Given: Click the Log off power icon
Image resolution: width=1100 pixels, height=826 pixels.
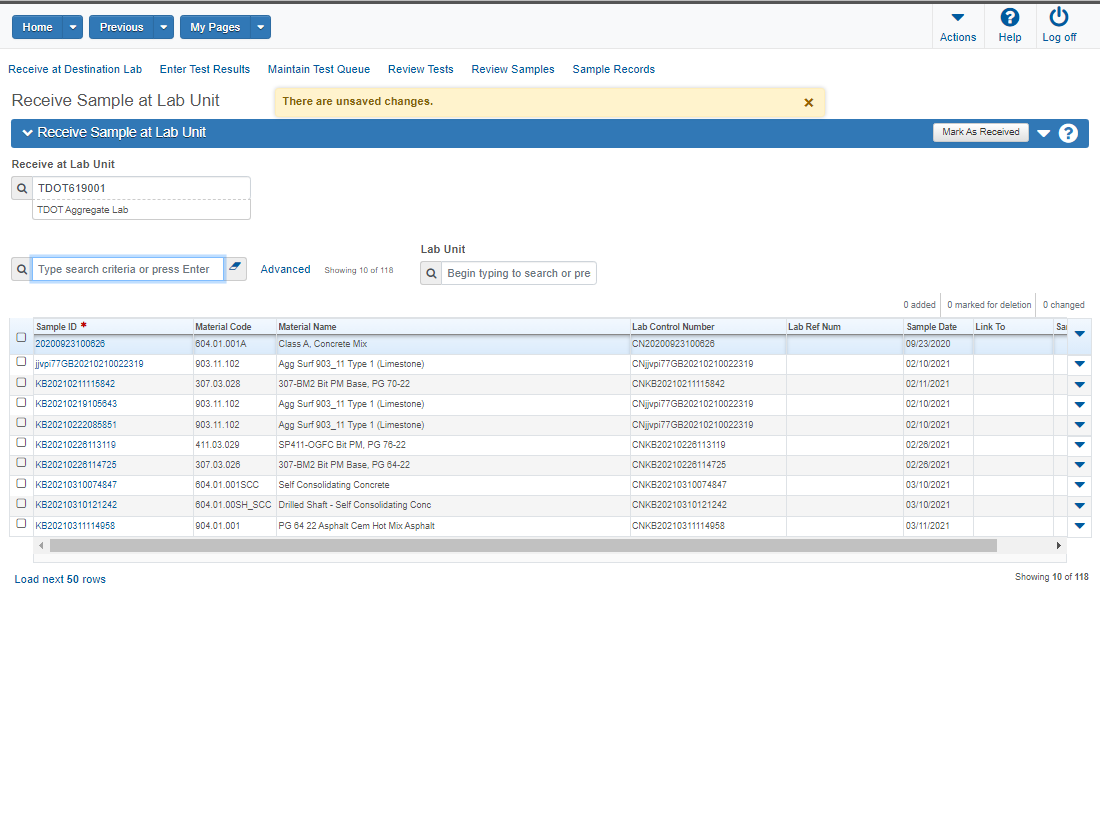Looking at the screenshot, I should [x=1059, y=17].
